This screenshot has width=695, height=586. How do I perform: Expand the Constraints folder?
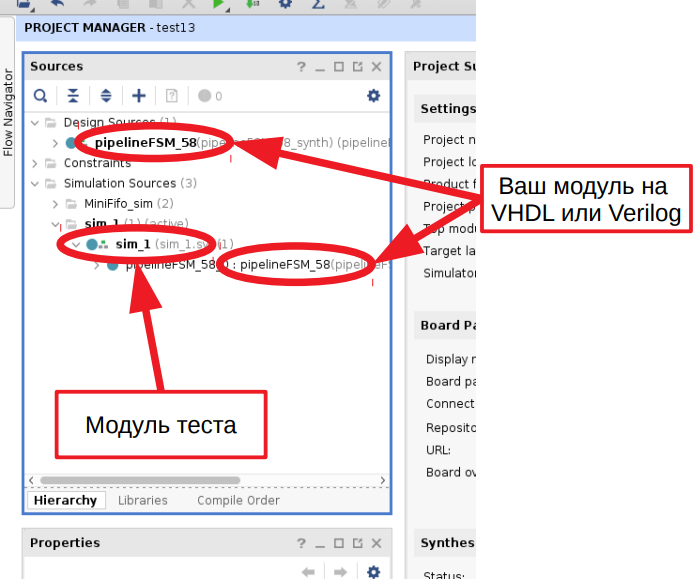tap(36, 163)
